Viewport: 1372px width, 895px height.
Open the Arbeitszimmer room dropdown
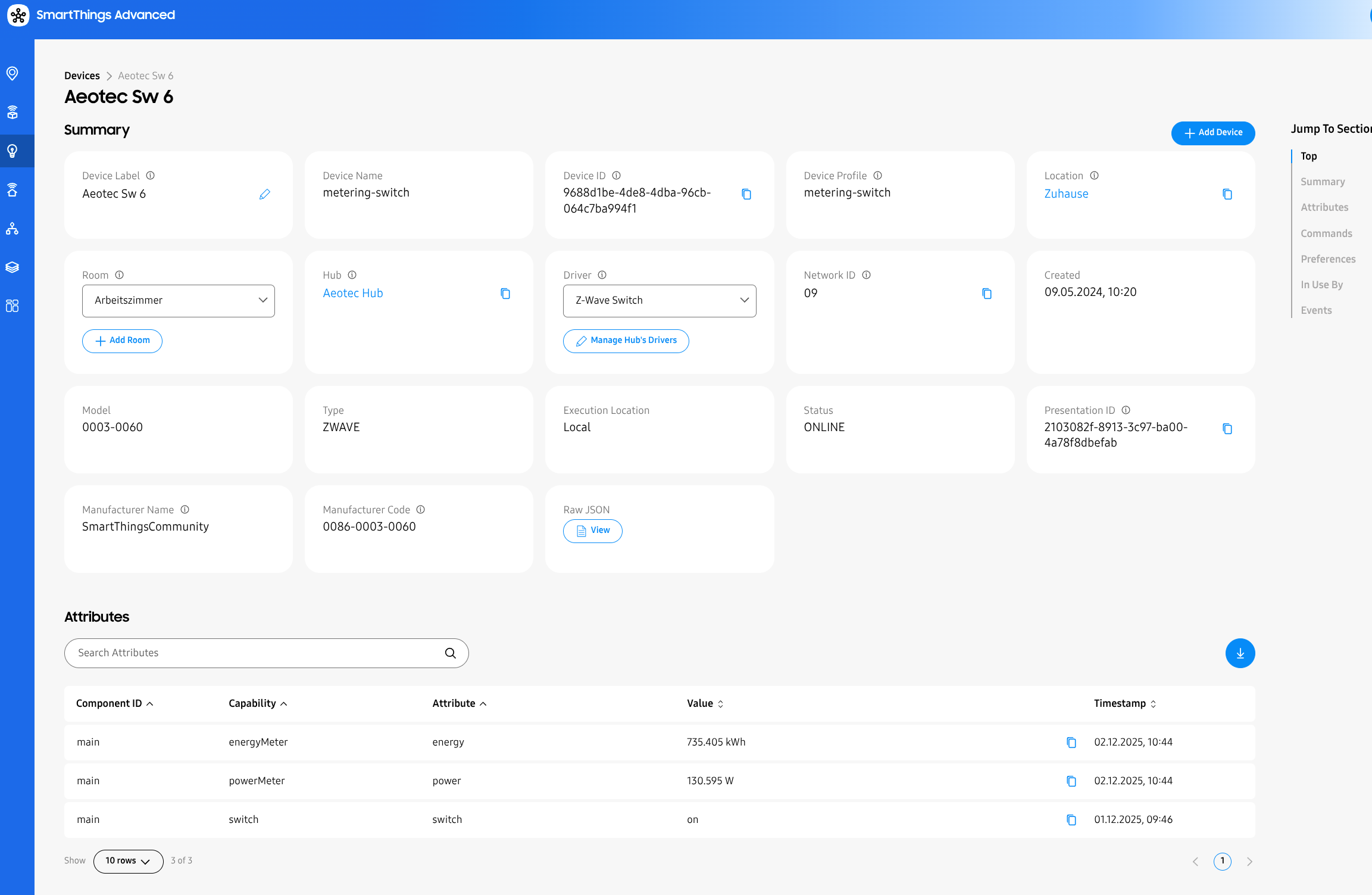179,301
